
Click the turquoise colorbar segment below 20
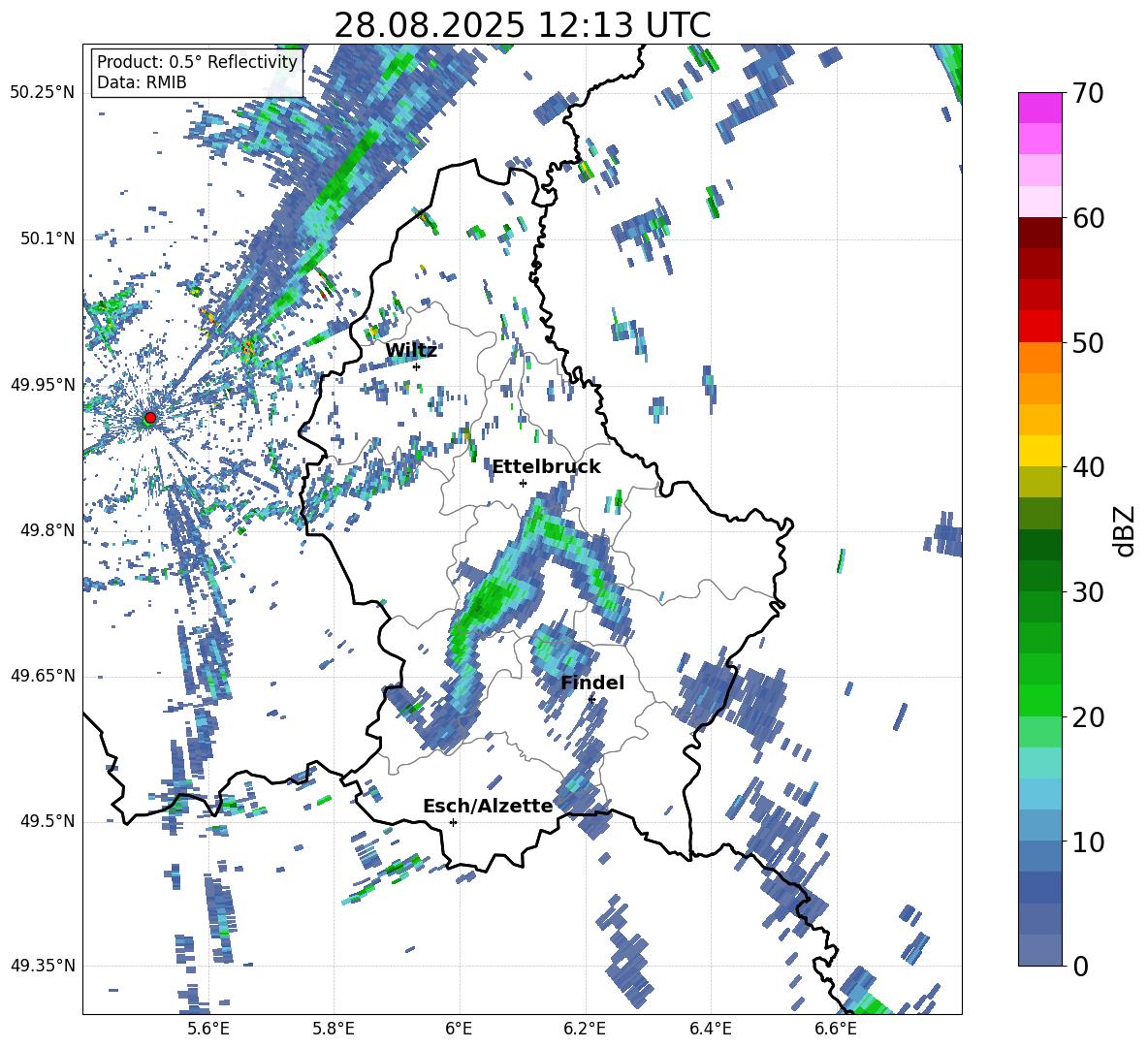pos(1039,763)
